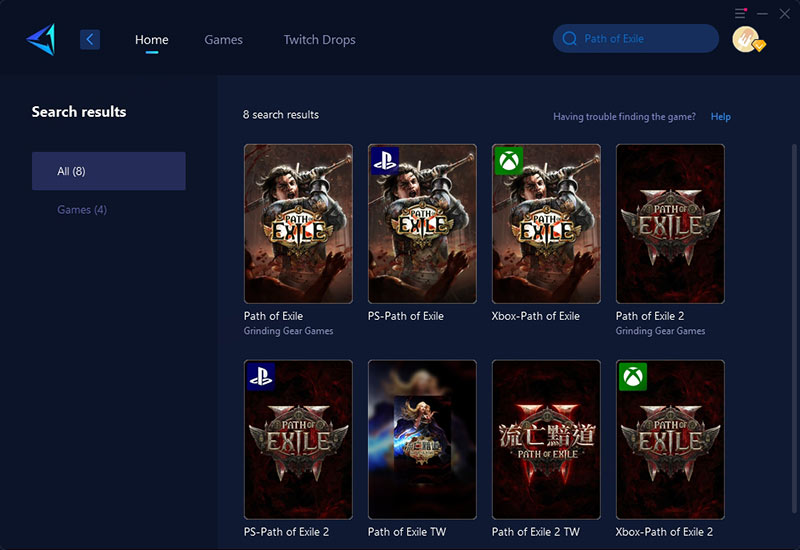Click 'Grinding Gear Games' under Path of Exile
The image size is (800, 550).
pos(288,331)
